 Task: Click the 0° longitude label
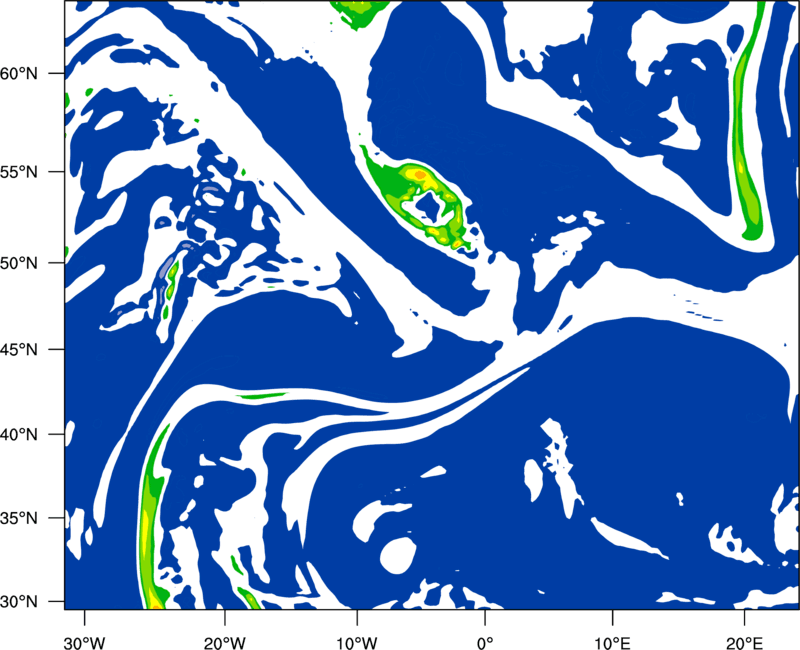485,643
